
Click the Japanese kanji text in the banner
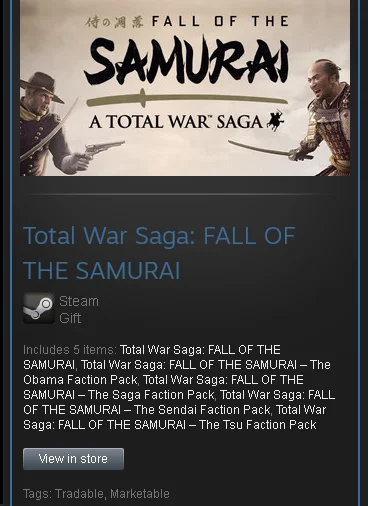tap(115, 22)
